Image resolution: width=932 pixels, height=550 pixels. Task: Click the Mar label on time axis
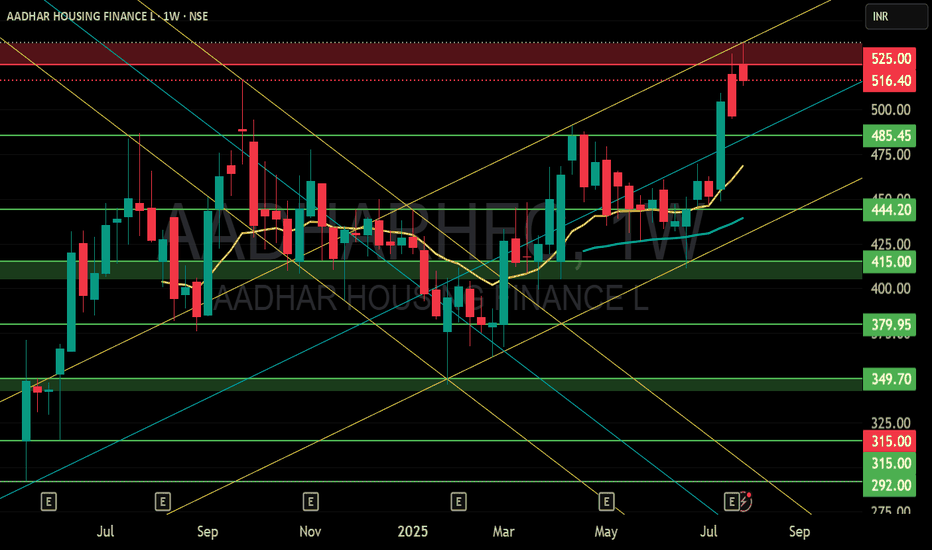[x=503, y=532]
